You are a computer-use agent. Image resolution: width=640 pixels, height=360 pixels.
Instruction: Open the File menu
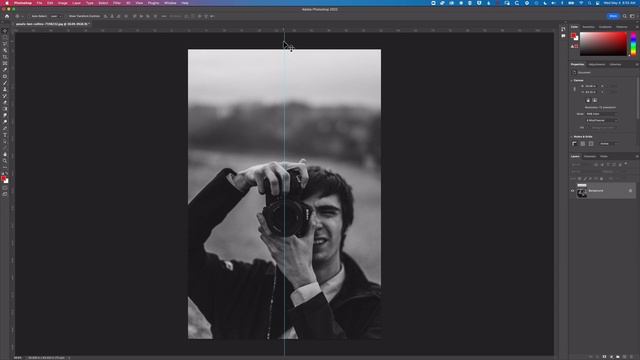tap(39, 3)
